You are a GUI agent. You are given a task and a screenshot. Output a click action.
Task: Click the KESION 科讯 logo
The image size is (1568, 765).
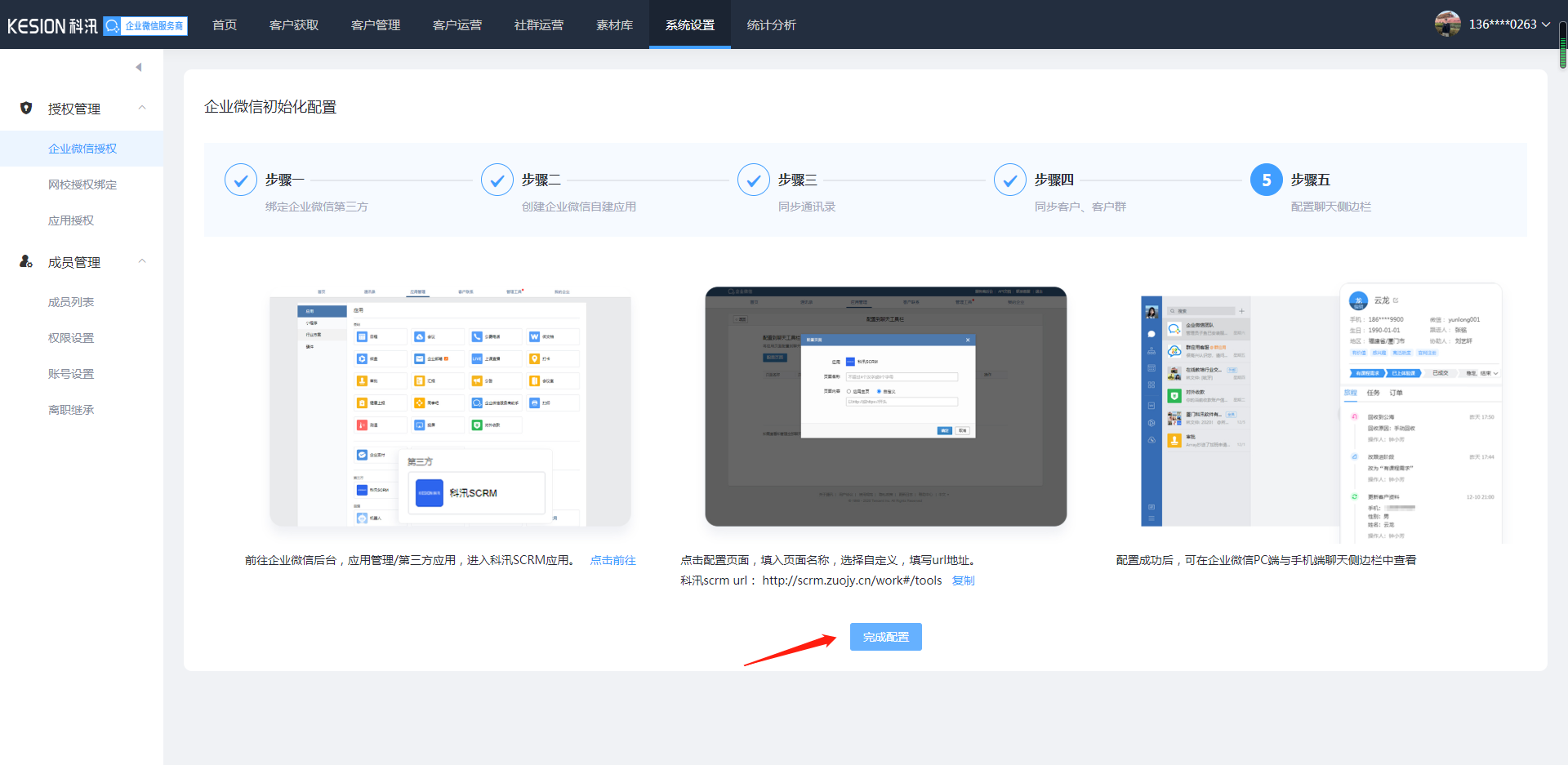pos(51,24)
